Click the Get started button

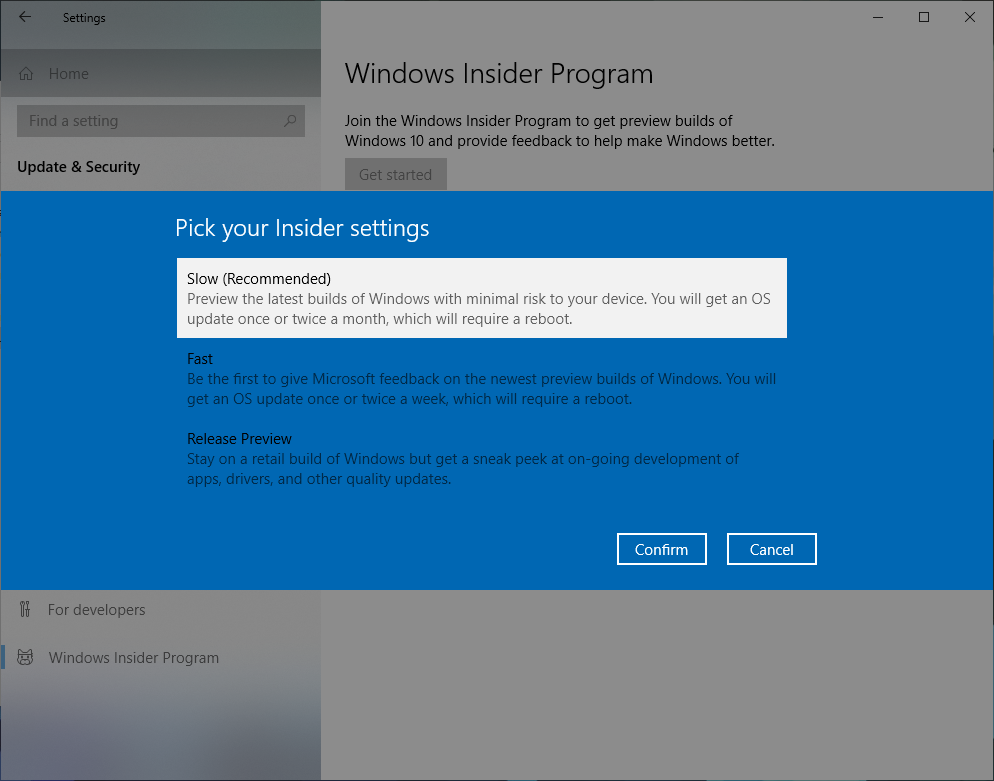tap(395, 173)
